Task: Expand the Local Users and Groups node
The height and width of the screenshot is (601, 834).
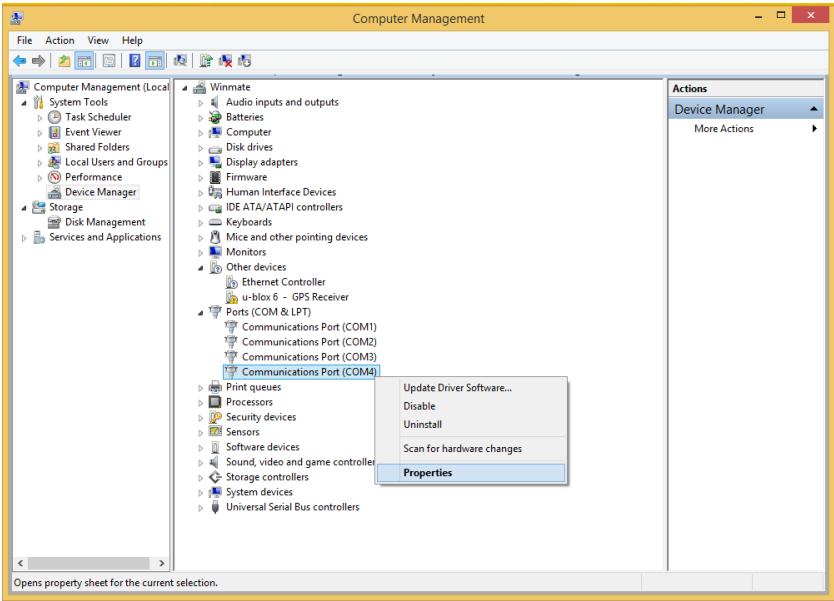Action: tap(40, 163)
